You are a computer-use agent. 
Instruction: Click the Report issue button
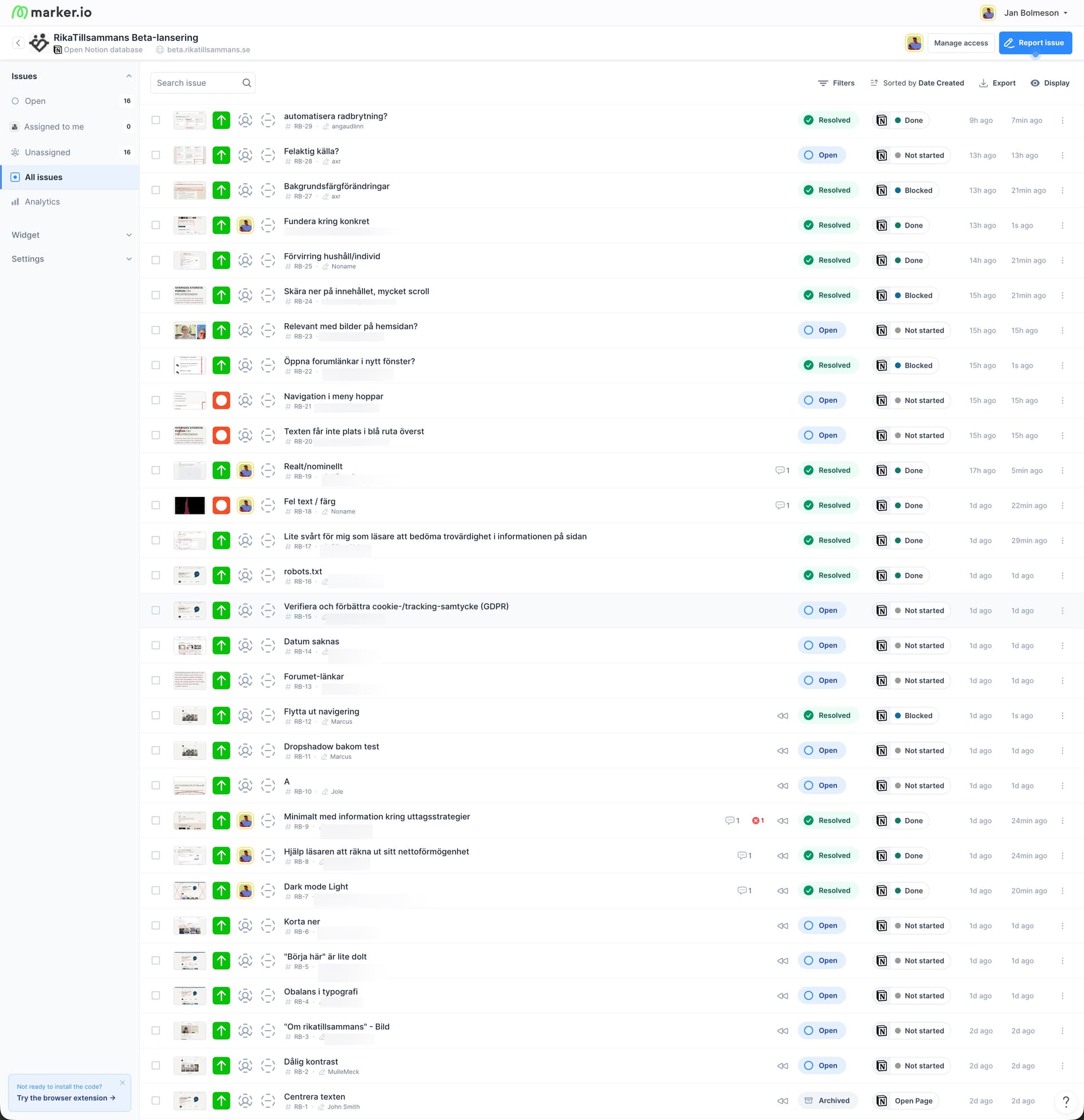click(x=1035, y=43)
